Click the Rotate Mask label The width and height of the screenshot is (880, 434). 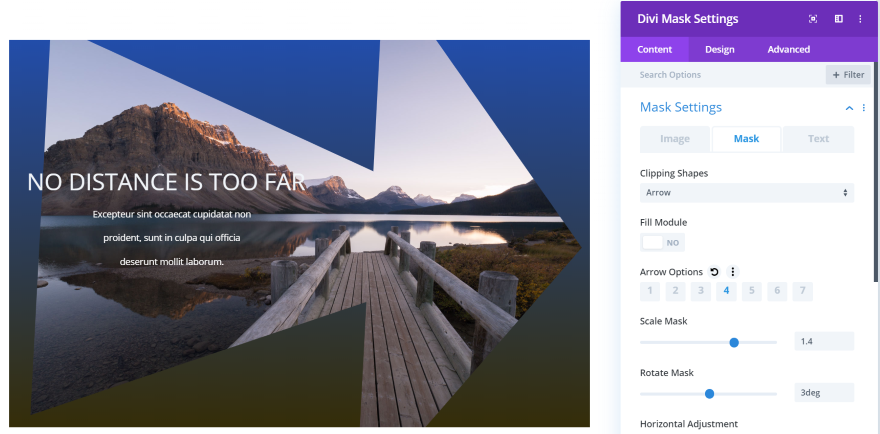coord(667,373)
